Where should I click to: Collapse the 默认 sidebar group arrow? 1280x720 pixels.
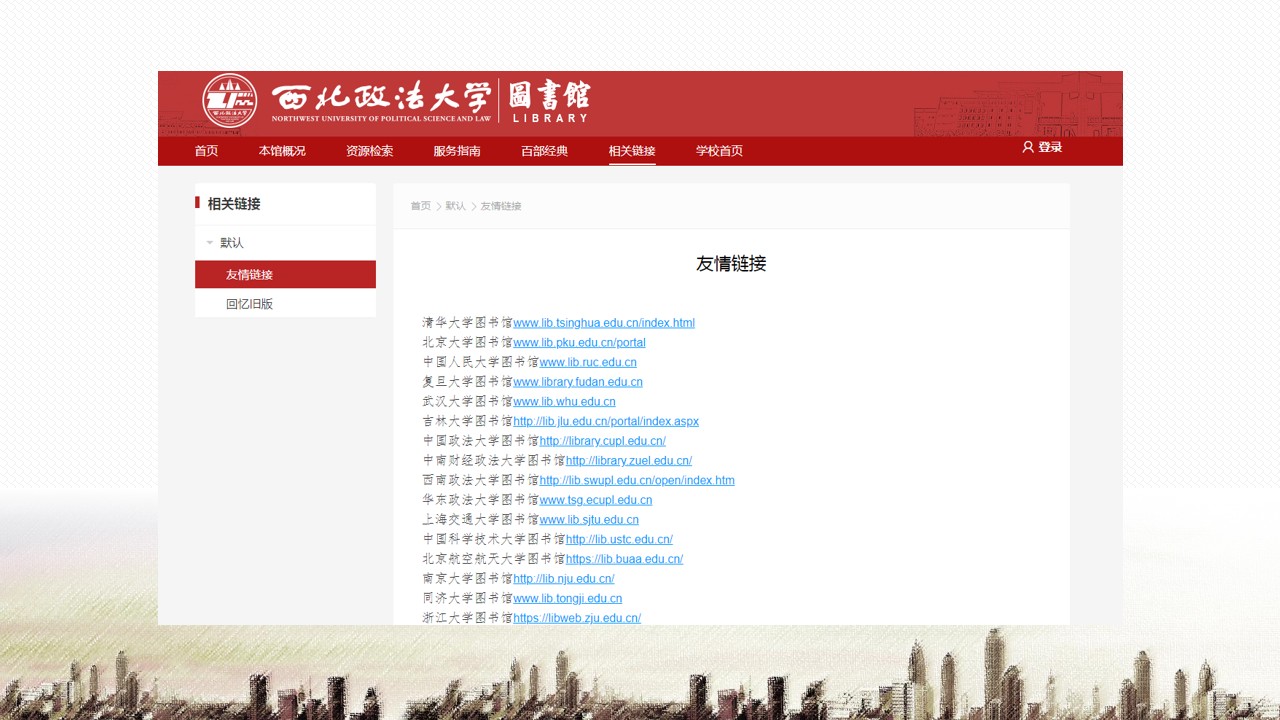(210, 243)
